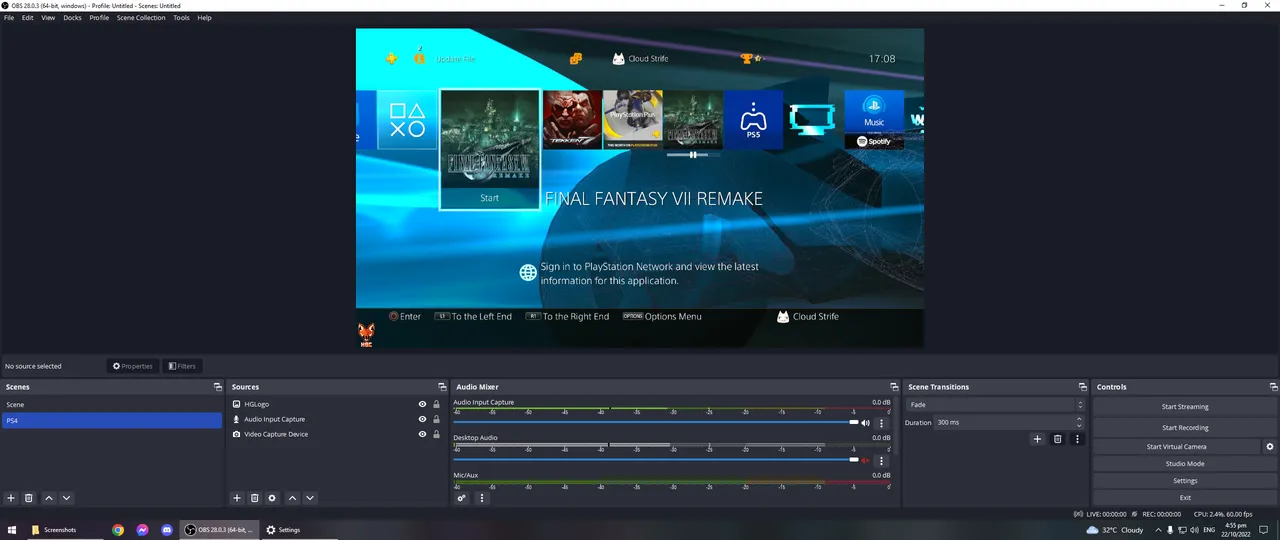Increase the transition Duration stepper
Image resolution: width=1280 pixels, height=540 pixels.
(x=1080, y=420)
